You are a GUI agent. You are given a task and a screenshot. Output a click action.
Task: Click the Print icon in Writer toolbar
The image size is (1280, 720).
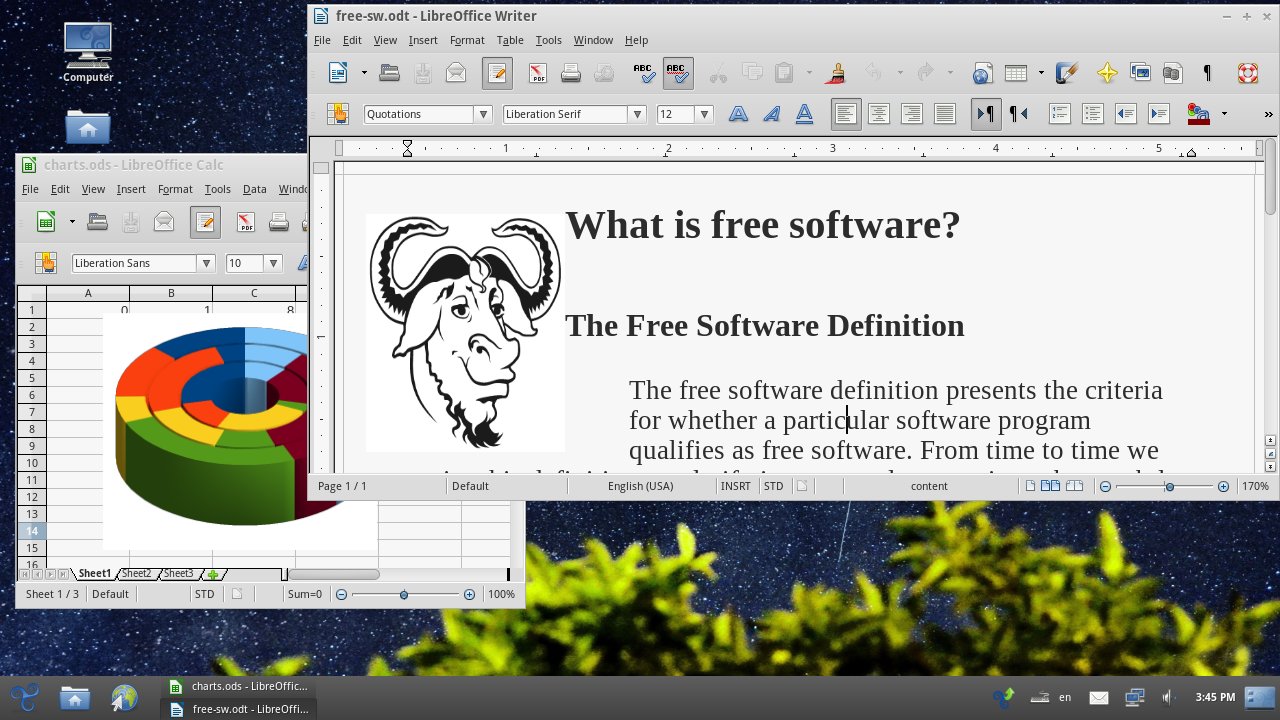pyautogui.click(x=571, y=72)
